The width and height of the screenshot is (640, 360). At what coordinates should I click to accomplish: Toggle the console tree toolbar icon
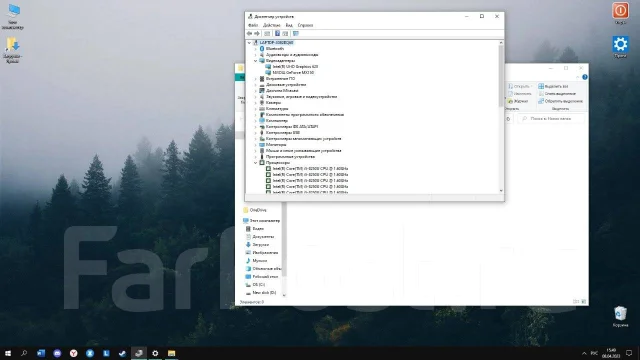coord(267,33)
